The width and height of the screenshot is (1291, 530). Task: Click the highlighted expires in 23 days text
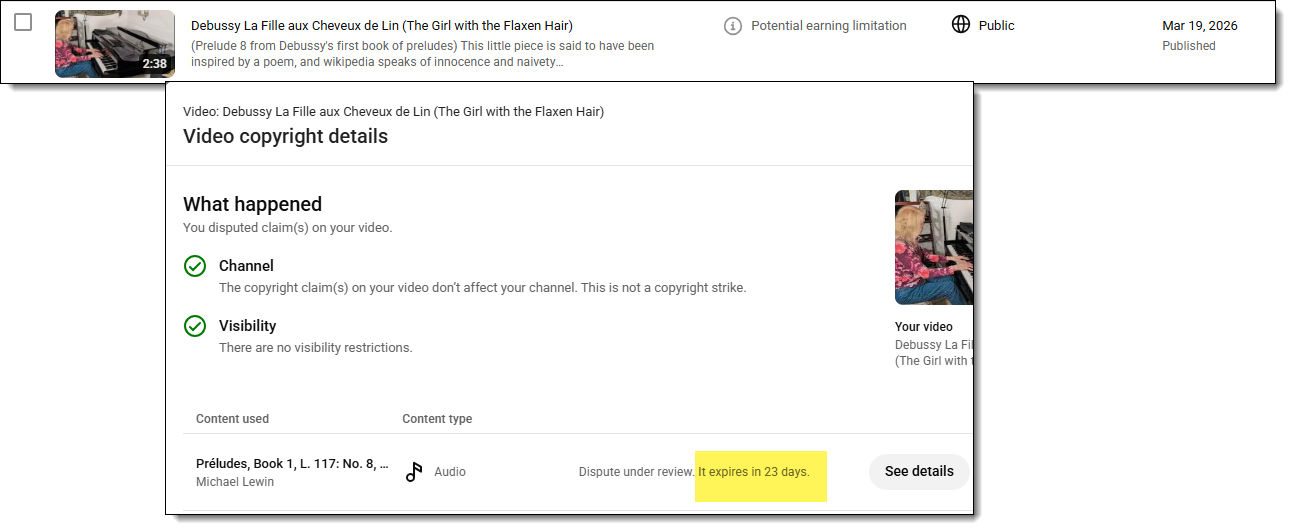click(754, 472)
